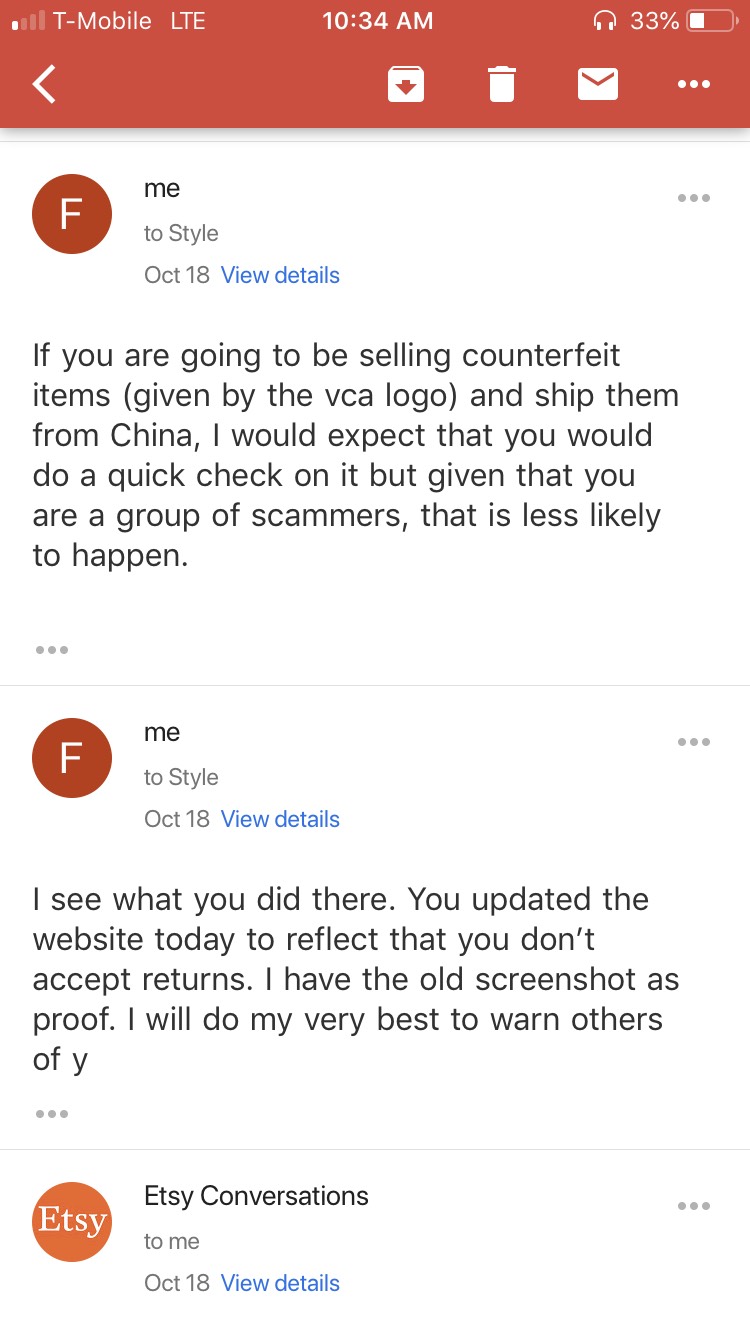750x1334 pixels.
Task: Open options for the second message from me
Action: [693, 742]
